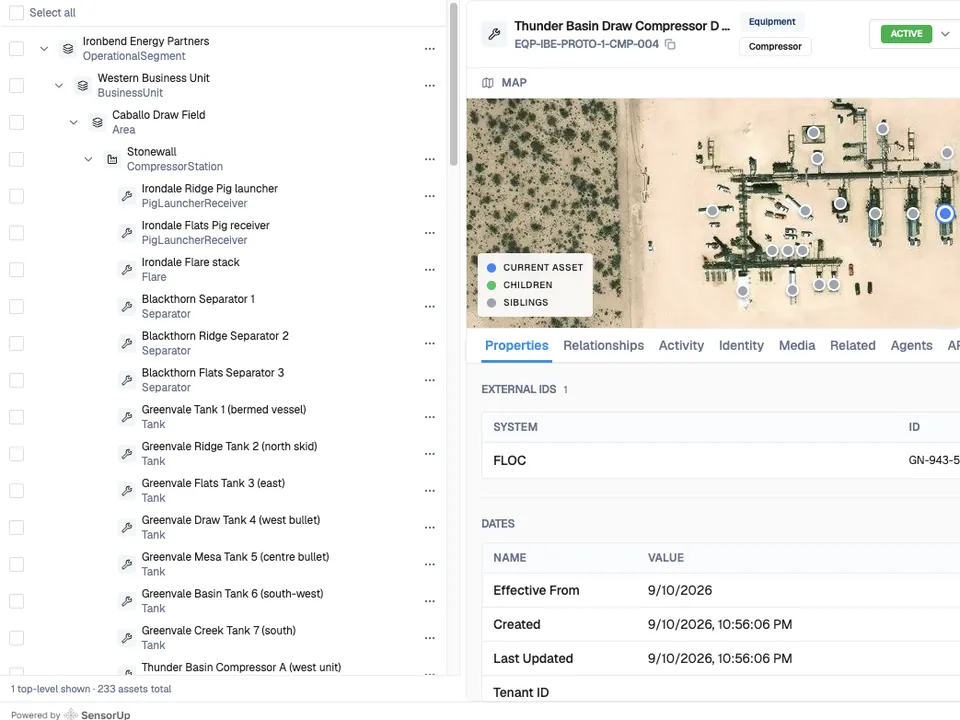This screenshot has width=960, height=720.
Task: Check the Stonewall row checkbox
Action: click(x=17, y=159)
